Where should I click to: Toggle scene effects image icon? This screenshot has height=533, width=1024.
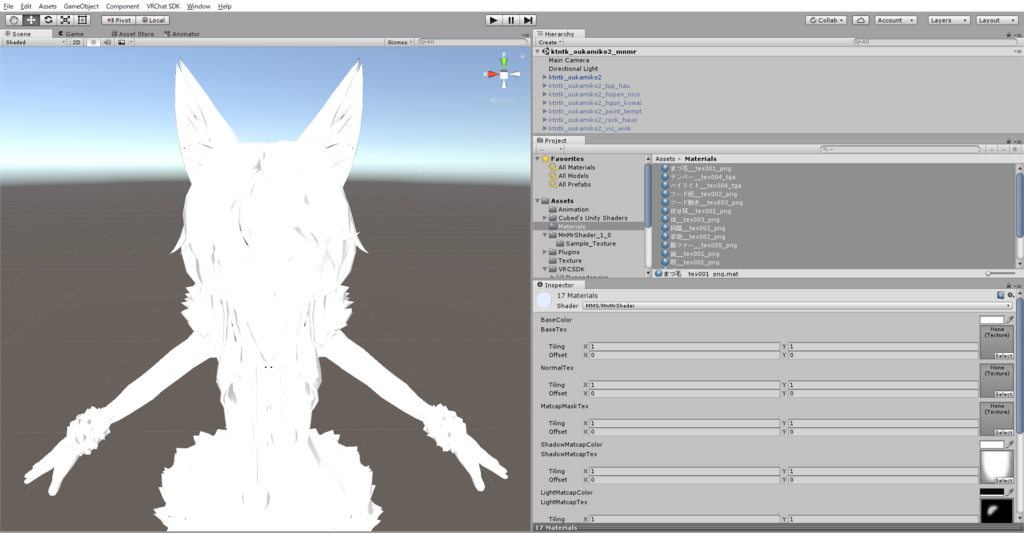pos(121,42)
